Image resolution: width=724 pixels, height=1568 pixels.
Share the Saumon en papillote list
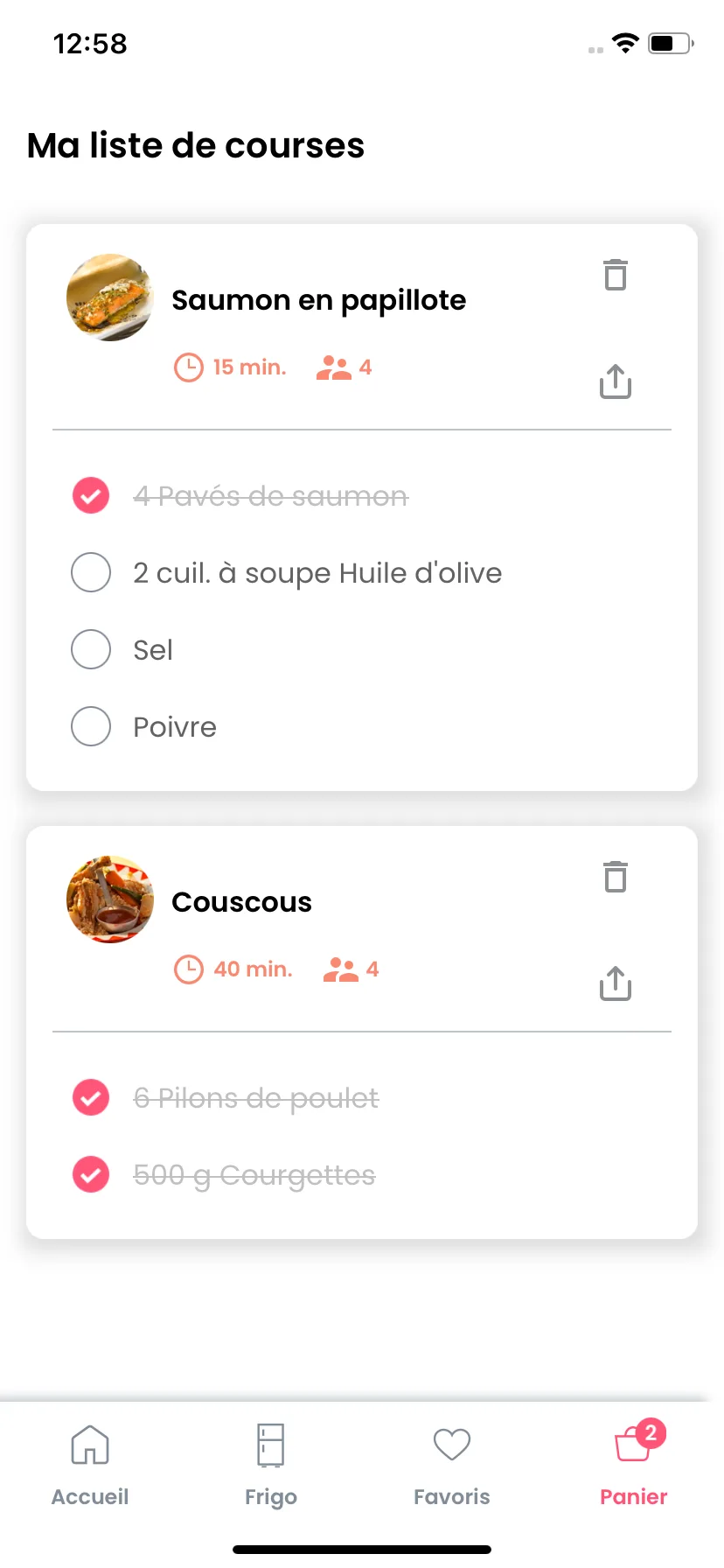click(x=616, y=381)
